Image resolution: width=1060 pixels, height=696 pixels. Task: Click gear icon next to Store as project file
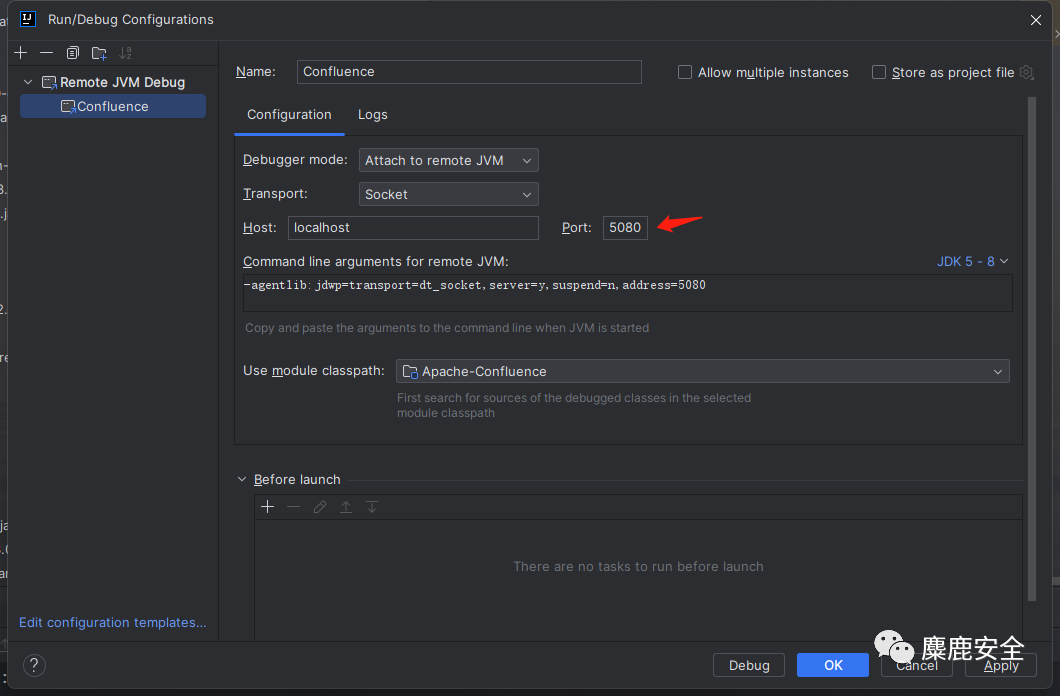(x=1027, y=72)
